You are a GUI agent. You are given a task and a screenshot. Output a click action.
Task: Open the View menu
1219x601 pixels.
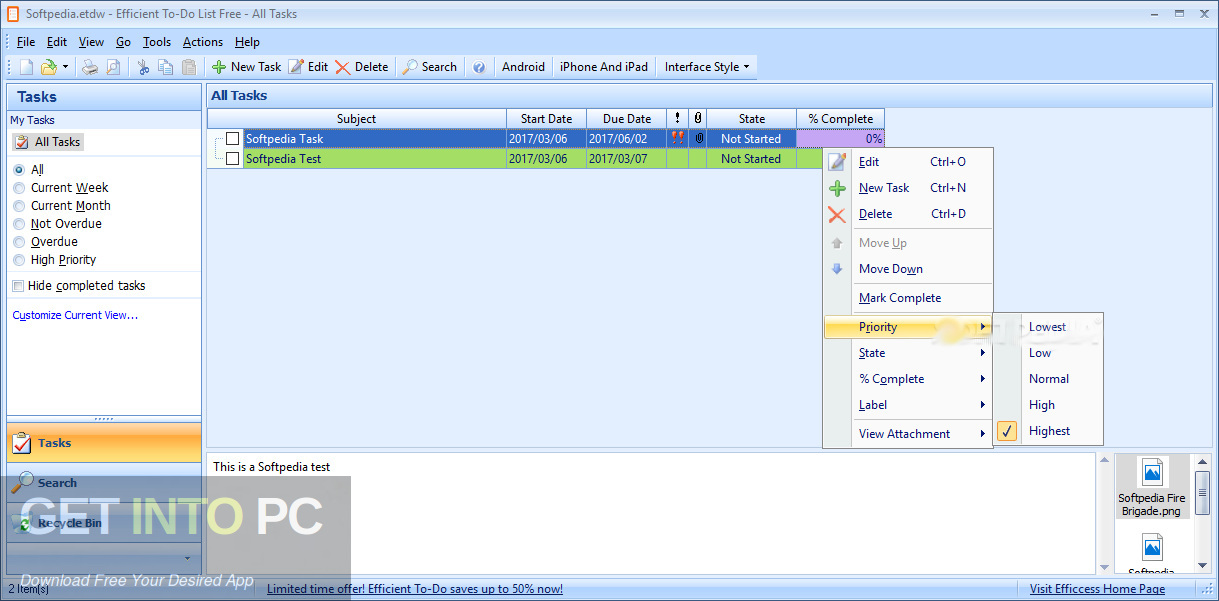tap(91, 42)
